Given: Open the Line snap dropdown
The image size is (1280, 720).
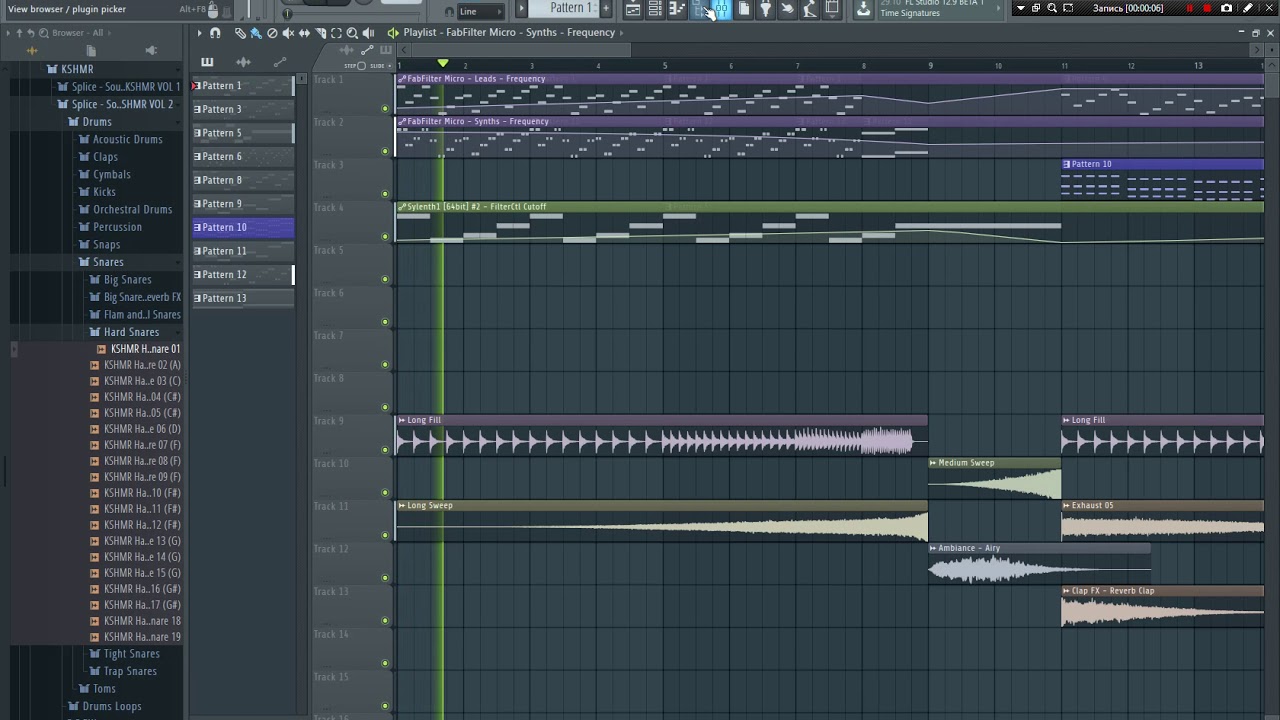Looking at the screenshot, I should click(480, 11).
